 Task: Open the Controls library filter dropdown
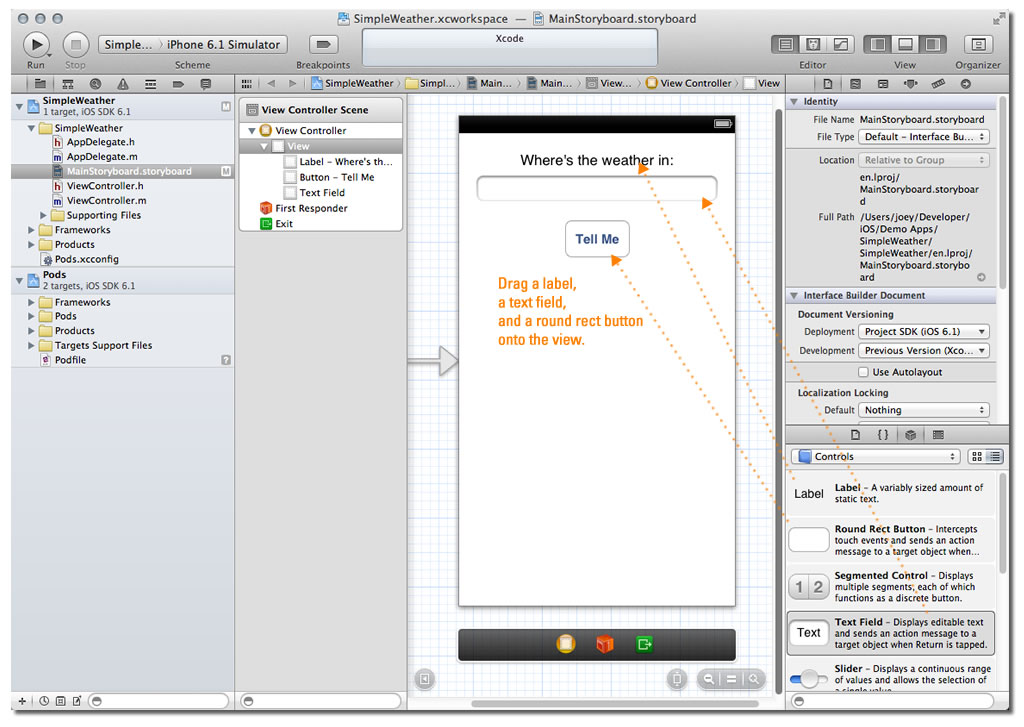click(876, 457)
